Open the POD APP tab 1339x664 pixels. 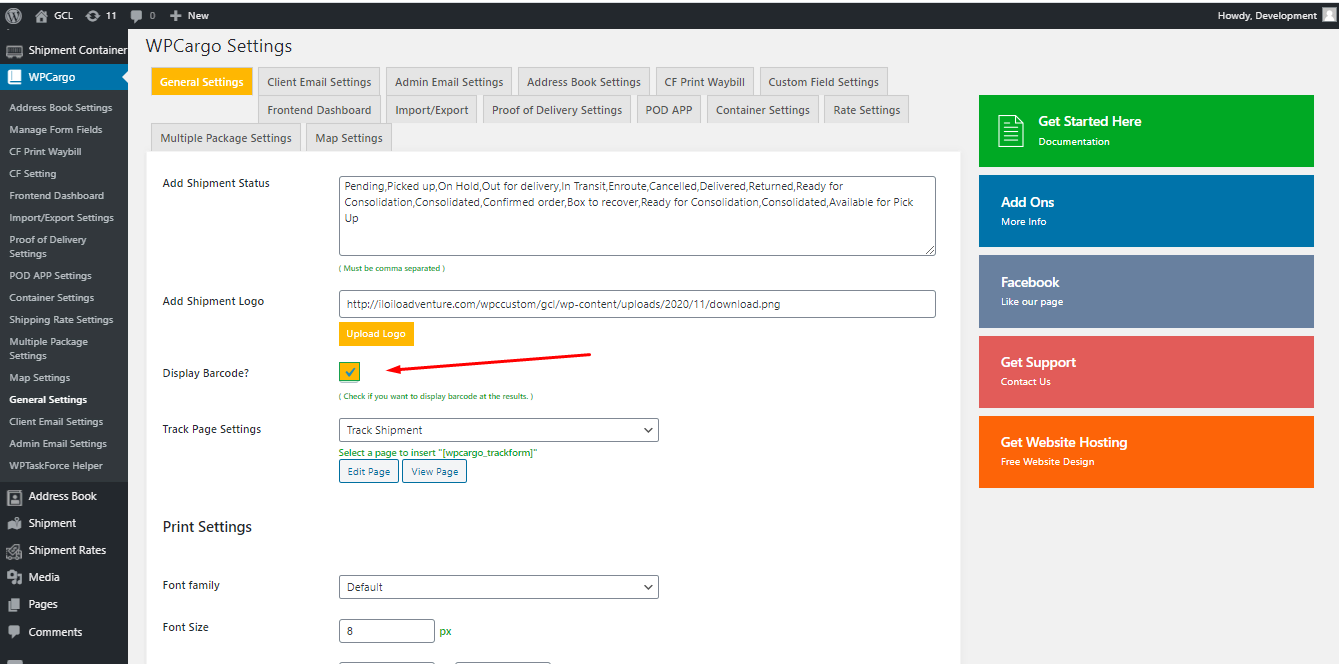pyautogui.click(x=669, y=110)
